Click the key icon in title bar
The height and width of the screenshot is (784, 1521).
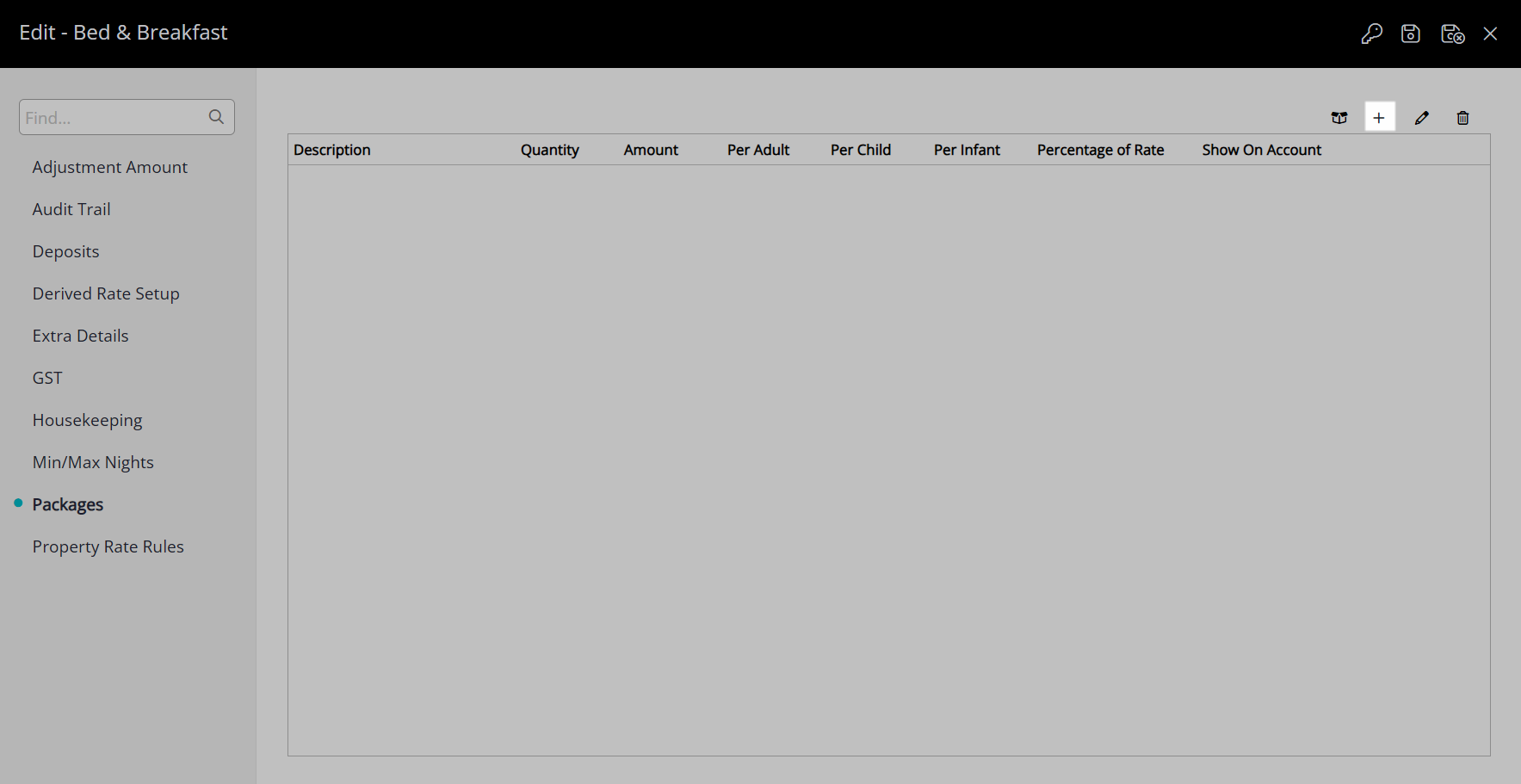tap(1371, 34)
